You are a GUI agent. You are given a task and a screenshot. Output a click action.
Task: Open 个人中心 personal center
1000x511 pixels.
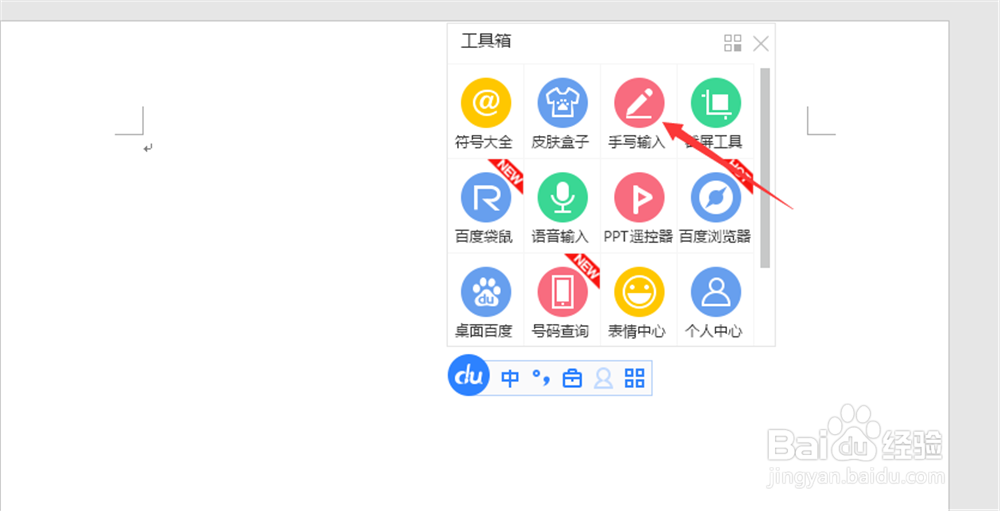coord(716,292)
